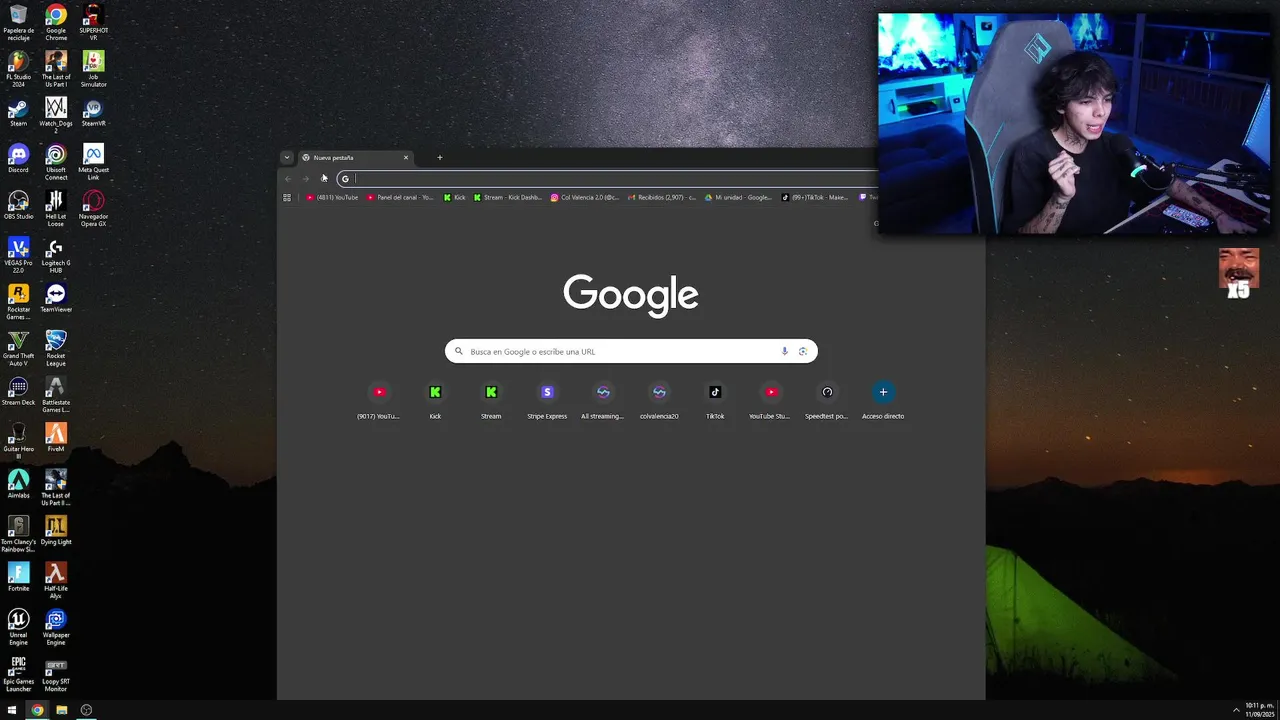Launch the Meta Quest Link shortcut
The width and height of the screenshot is (1280, 720).
pos(93,162)
